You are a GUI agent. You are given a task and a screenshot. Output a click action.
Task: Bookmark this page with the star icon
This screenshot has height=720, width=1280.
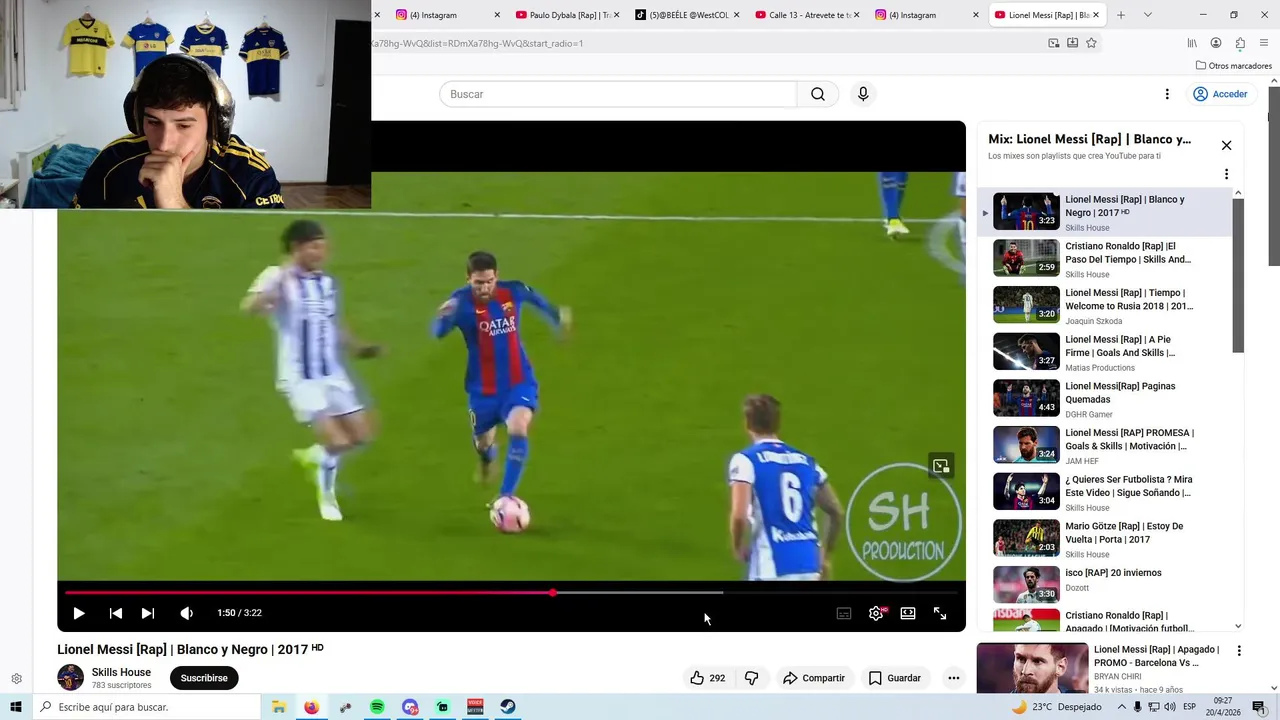coord(1091,43)
